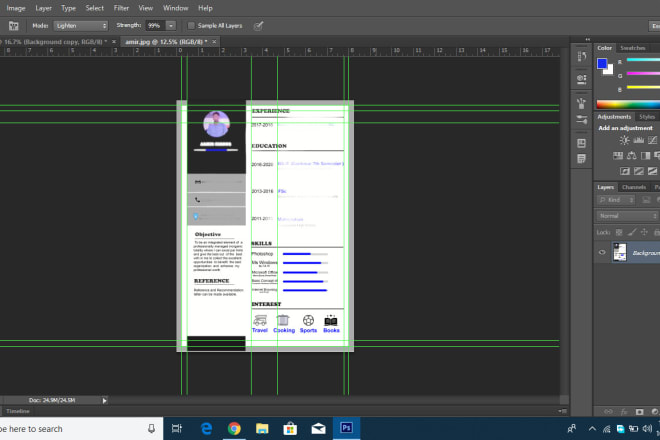This screenshot has width=660, height=440.
Task: Close the Background copy document tab
Action: pyautogui.click(x=114, y=42)
